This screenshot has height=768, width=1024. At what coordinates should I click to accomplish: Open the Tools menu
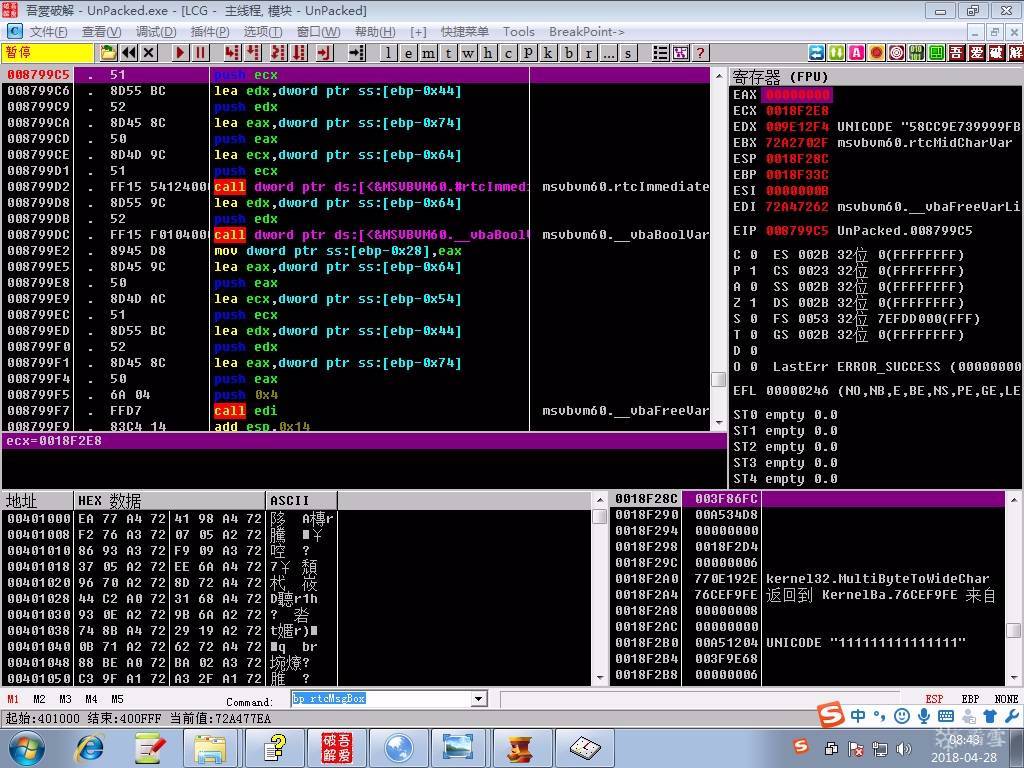point(519,31)
